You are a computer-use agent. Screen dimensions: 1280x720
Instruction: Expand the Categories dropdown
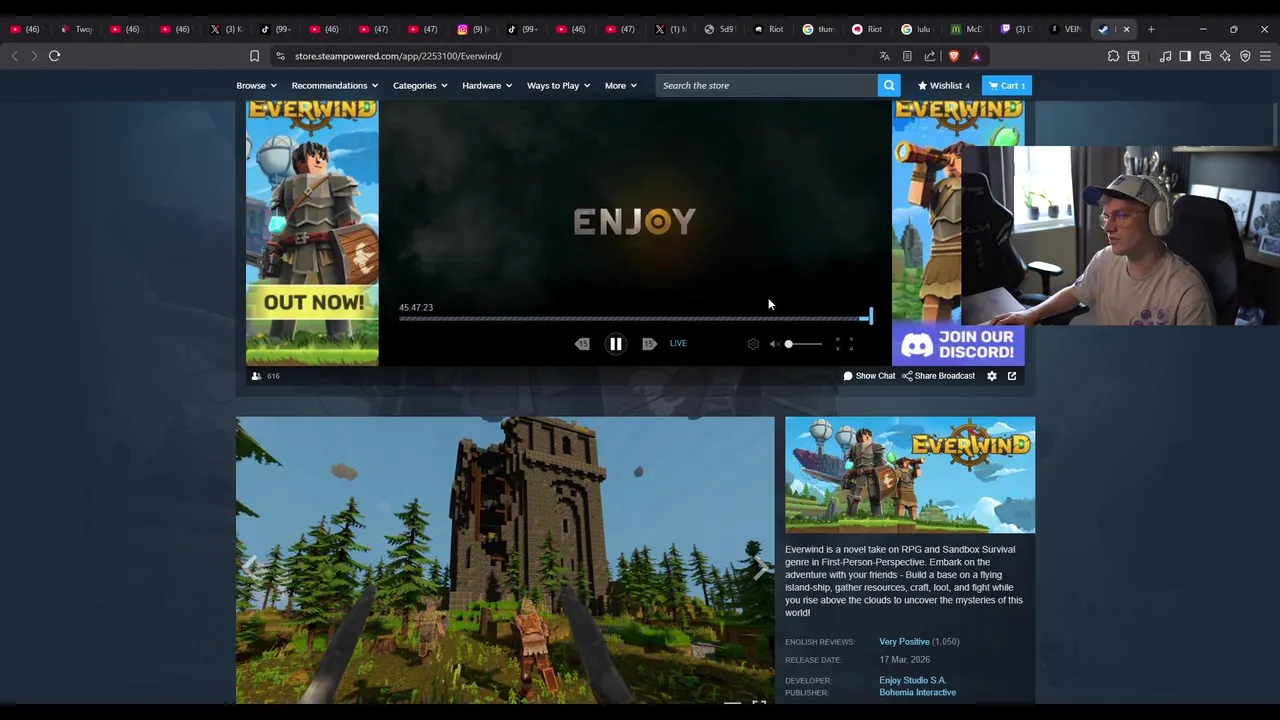click(420, 86)
